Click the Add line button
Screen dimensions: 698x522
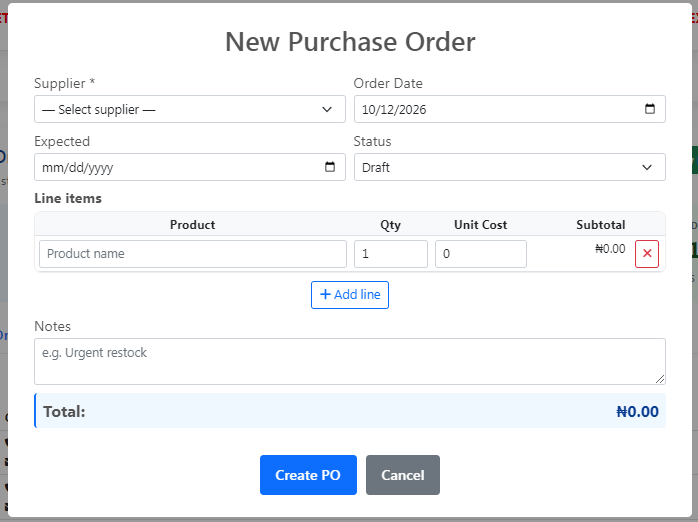tap(350, 295)
